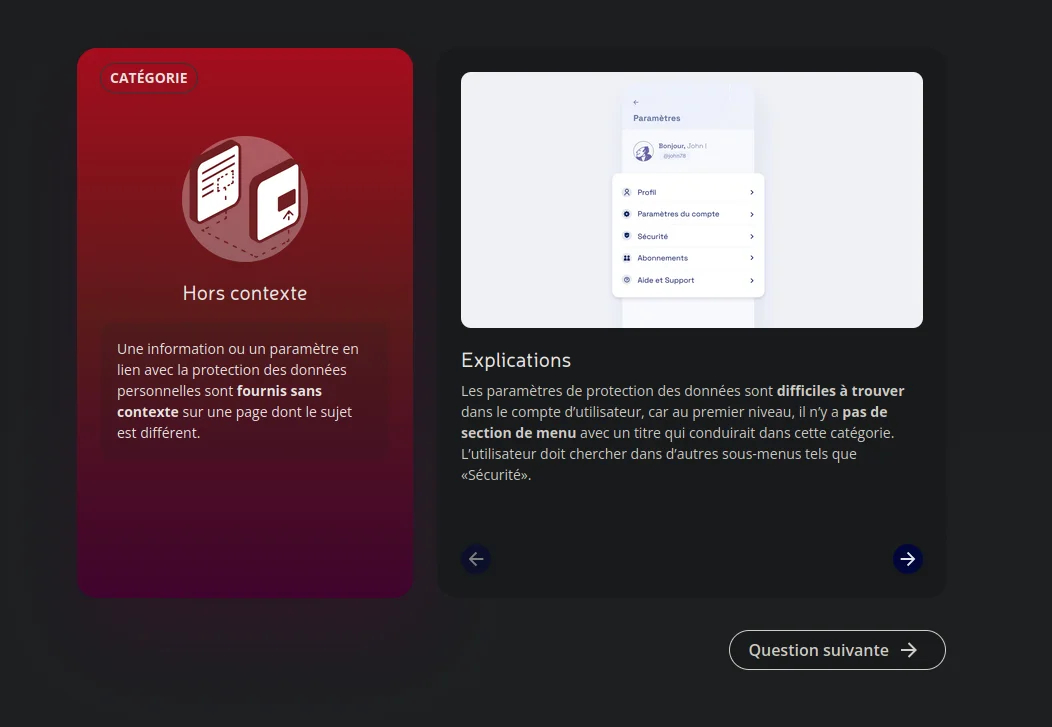Click the Abonnements grid icon
Image resolution: width=1052 pixels, height=727 pixels.
tap(627, 258)
